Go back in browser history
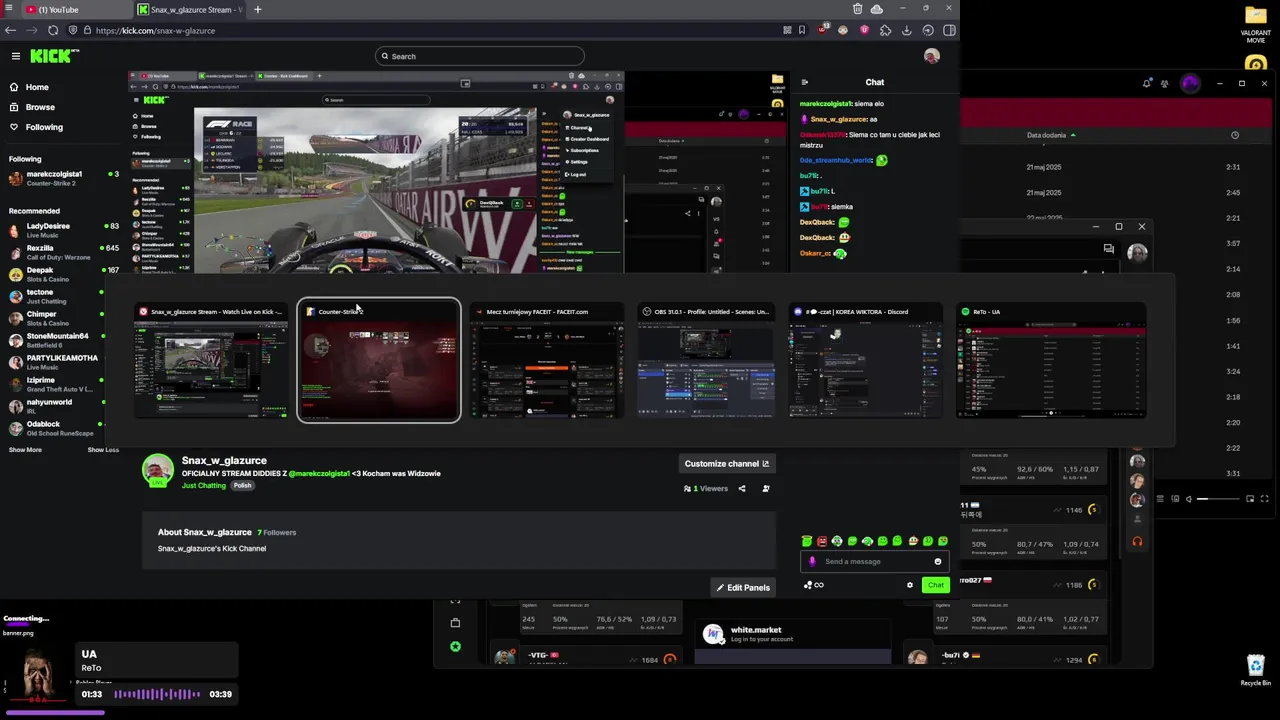The image size is (1280, 720). pos(10,30)
